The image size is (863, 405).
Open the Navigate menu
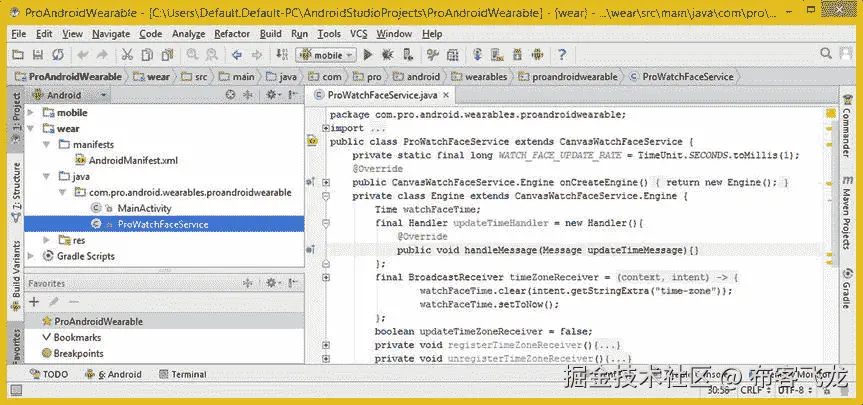coord(111,34)
